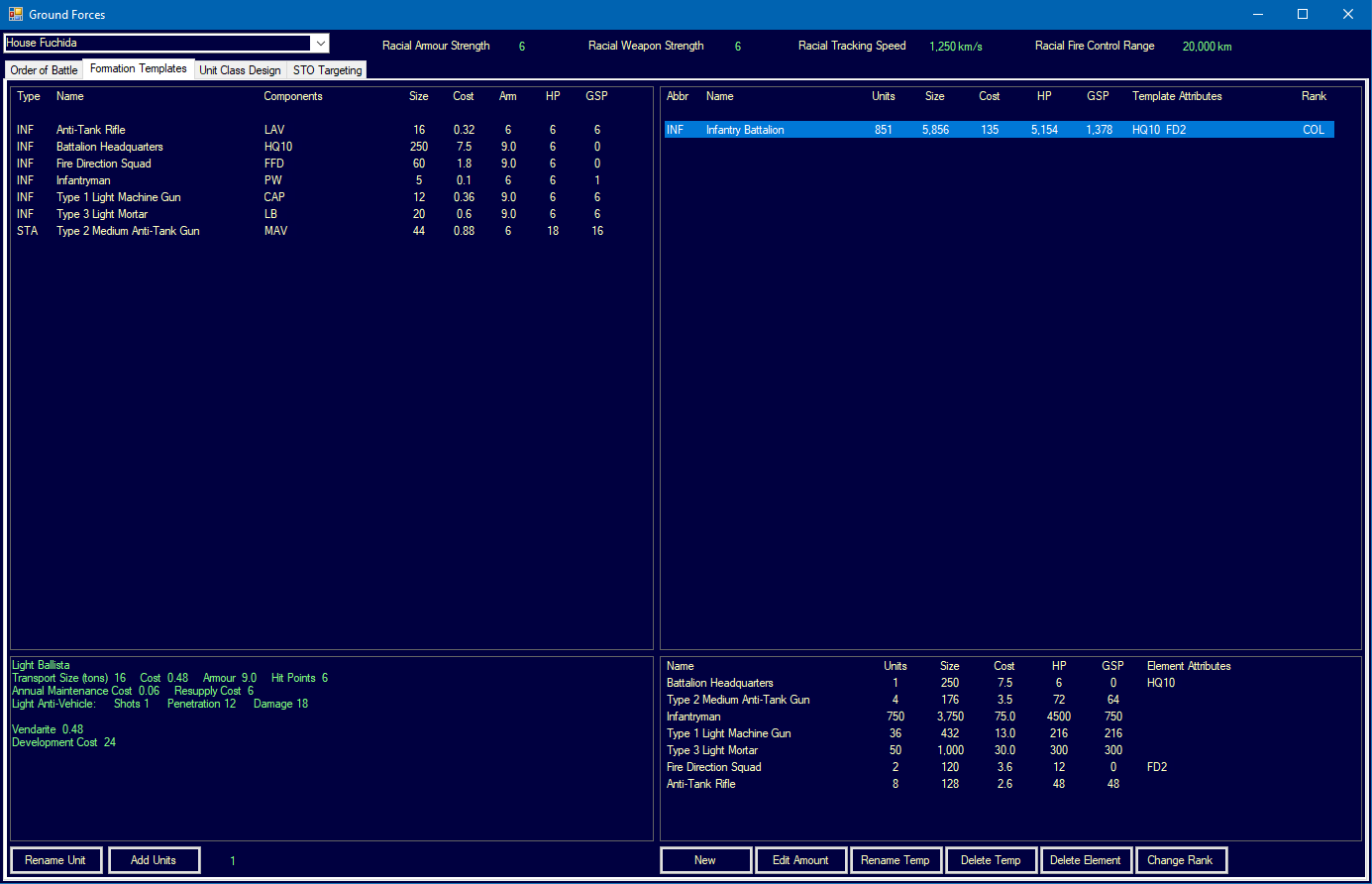Click the GSP column header in unit list

pos(596,96)
